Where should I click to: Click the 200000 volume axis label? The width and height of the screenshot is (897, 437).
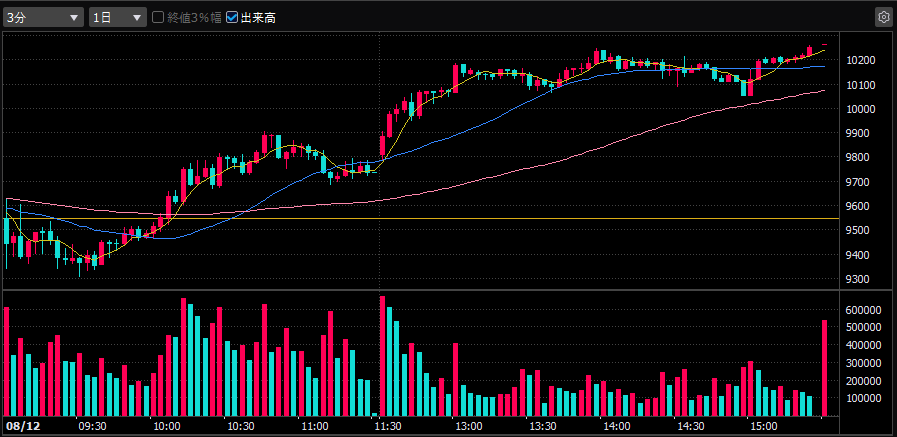point(863,381)
